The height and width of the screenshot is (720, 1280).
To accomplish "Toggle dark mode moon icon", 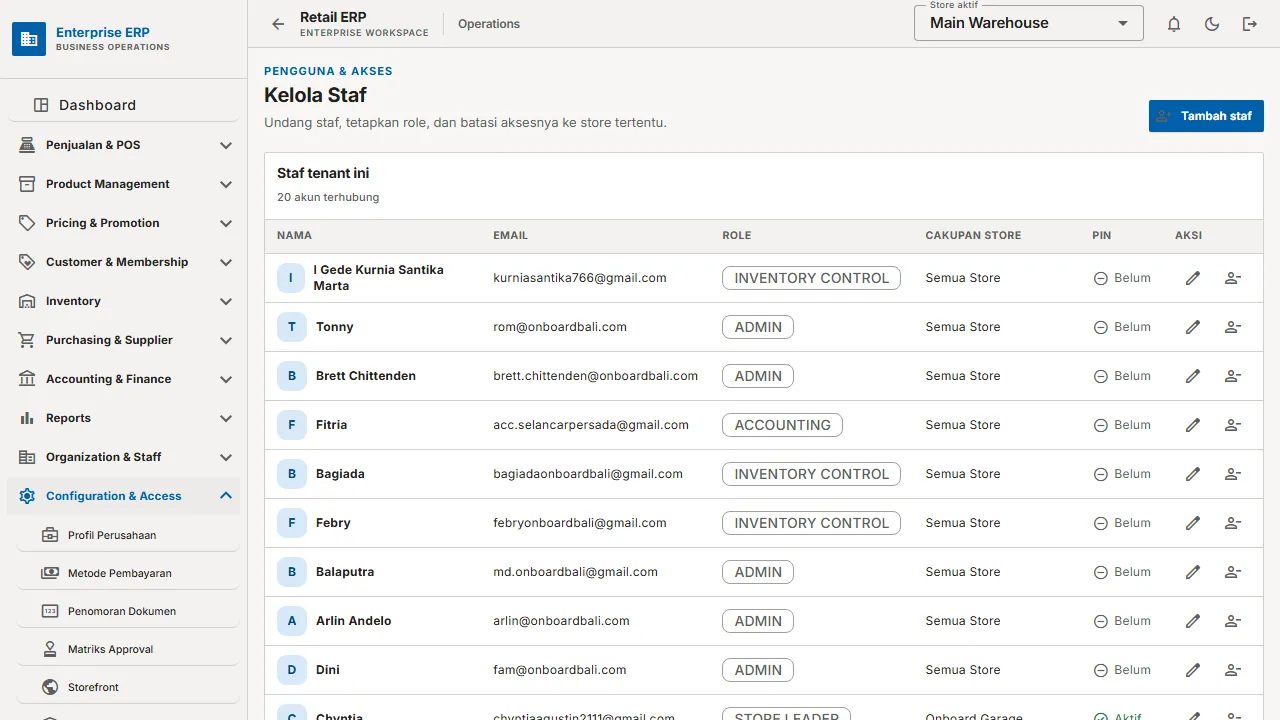I will coord(1212,24).
